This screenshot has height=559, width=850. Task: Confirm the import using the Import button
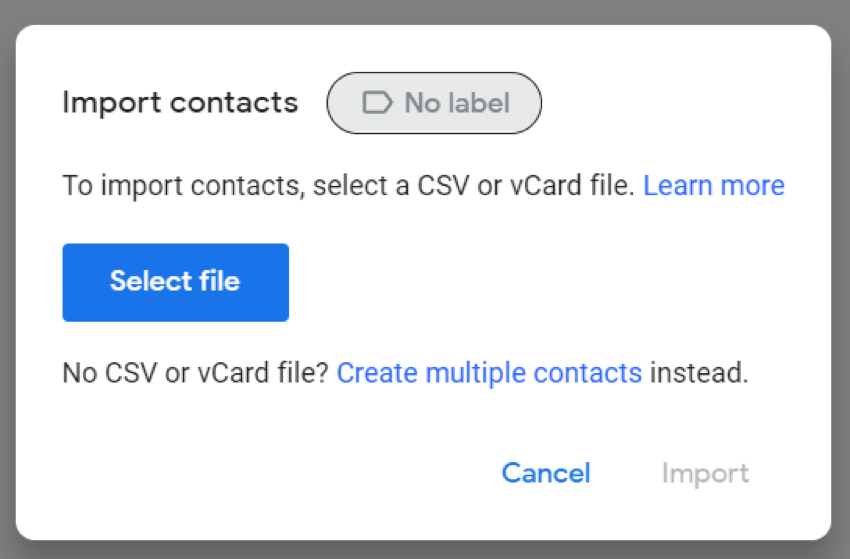click(705, 473)
